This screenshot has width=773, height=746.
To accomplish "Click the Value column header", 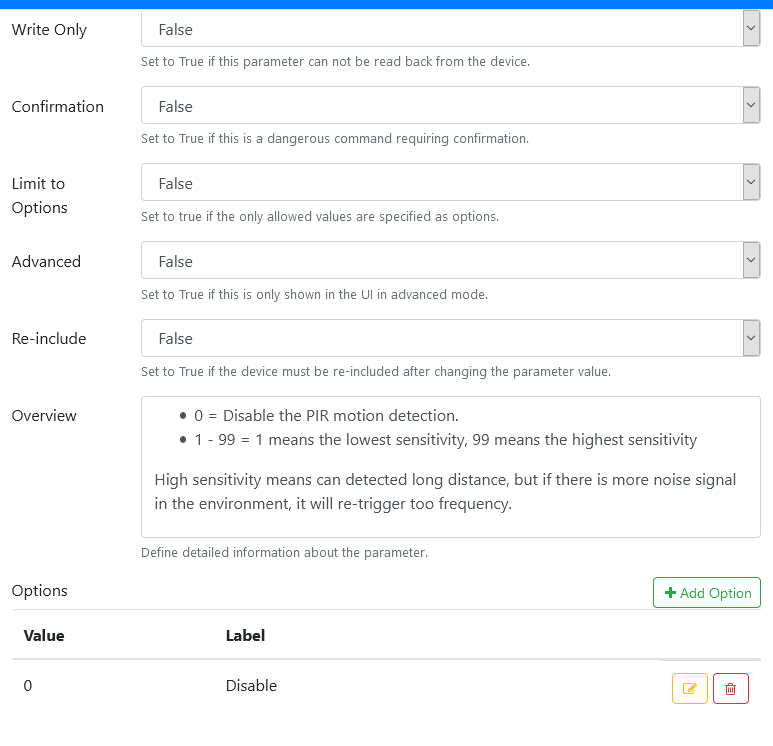I will point(43,635).
